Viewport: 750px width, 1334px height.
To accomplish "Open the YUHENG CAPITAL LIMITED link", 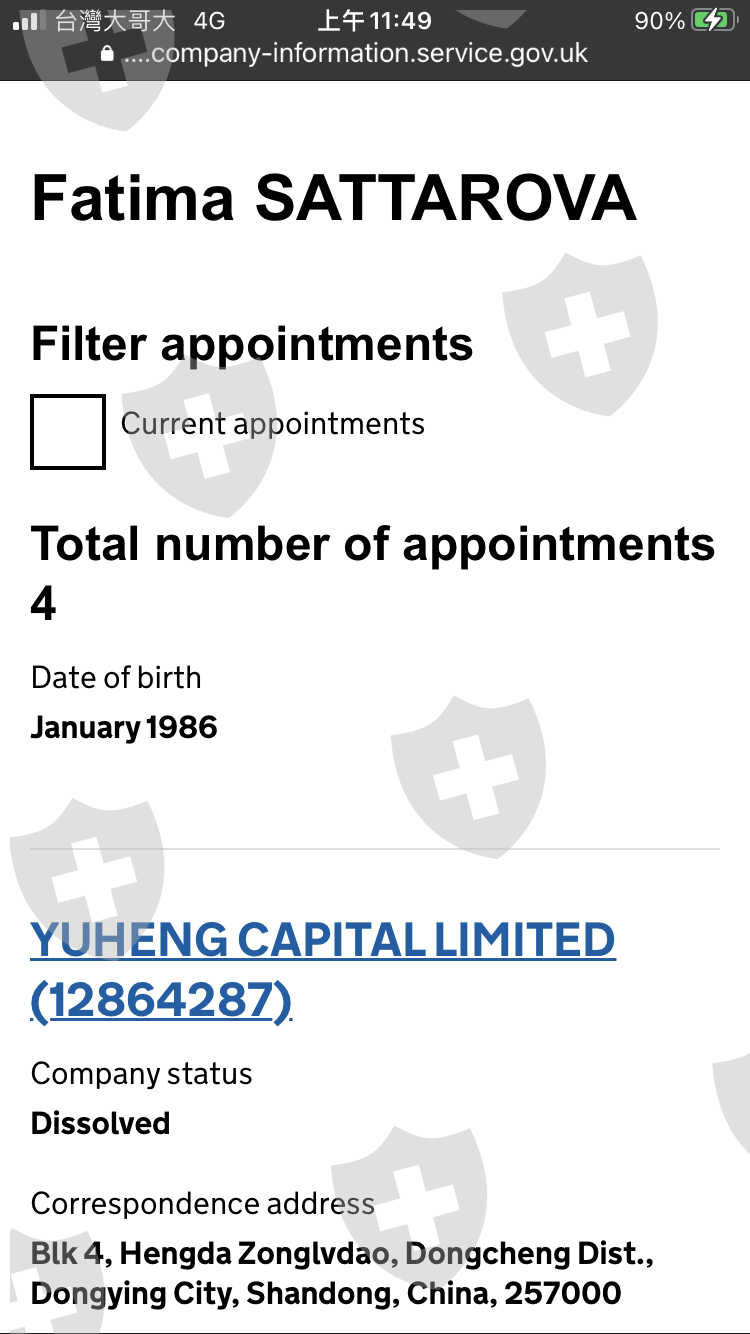I will pyautogui.click(x=322, y=940).
